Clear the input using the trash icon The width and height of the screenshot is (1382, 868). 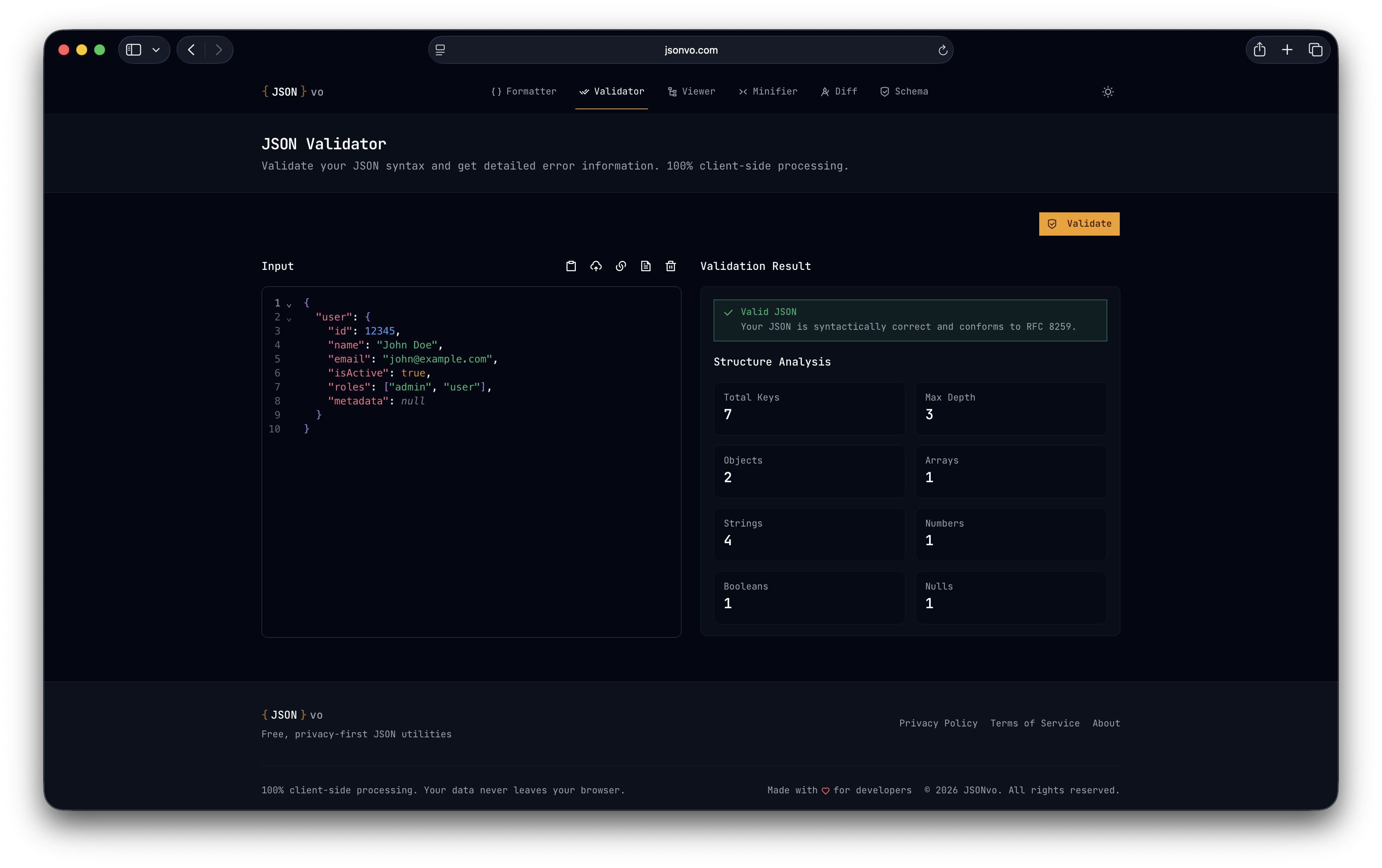(x=670, y=266)
